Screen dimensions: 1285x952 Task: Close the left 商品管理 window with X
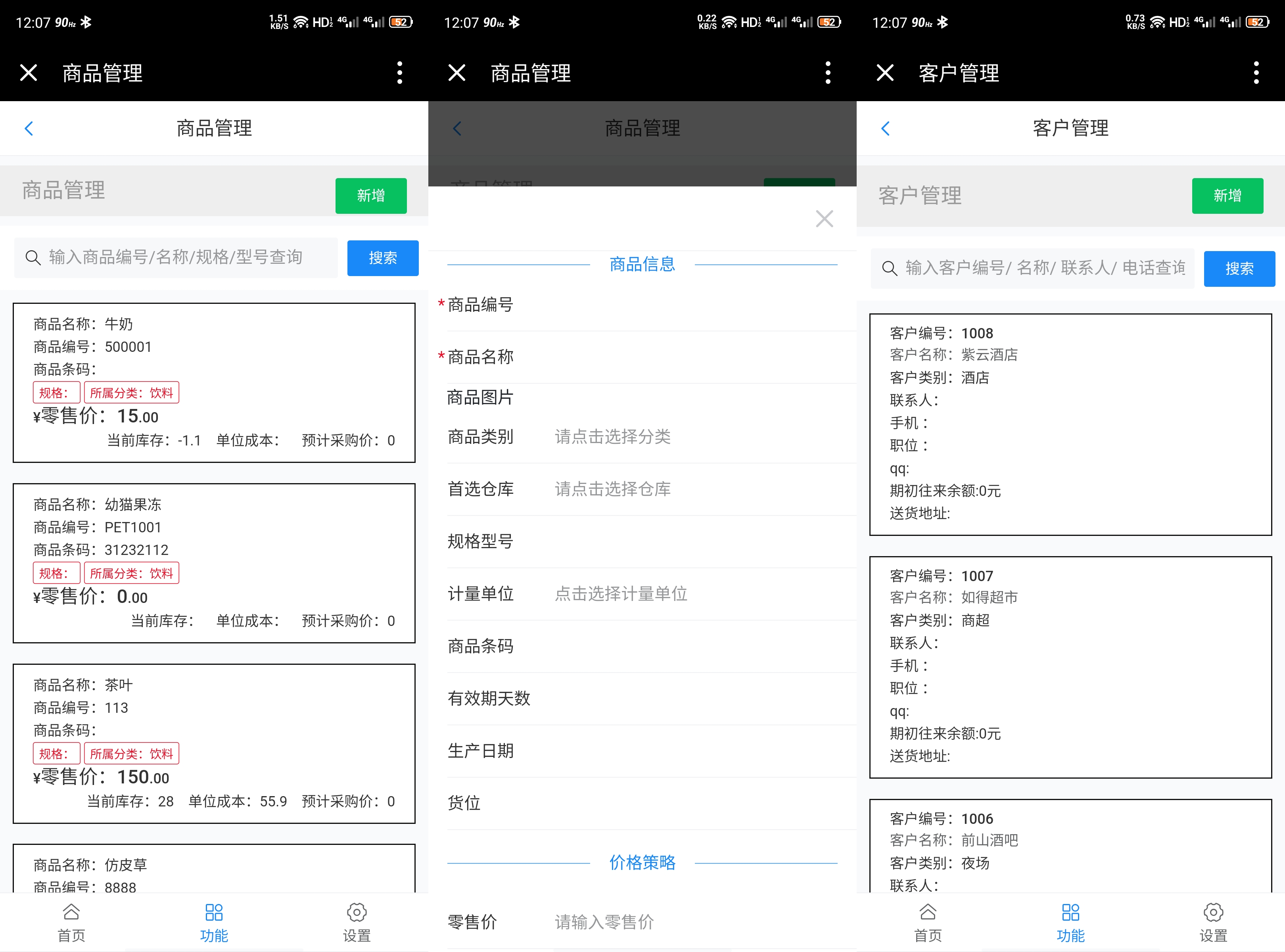(28, 73)
